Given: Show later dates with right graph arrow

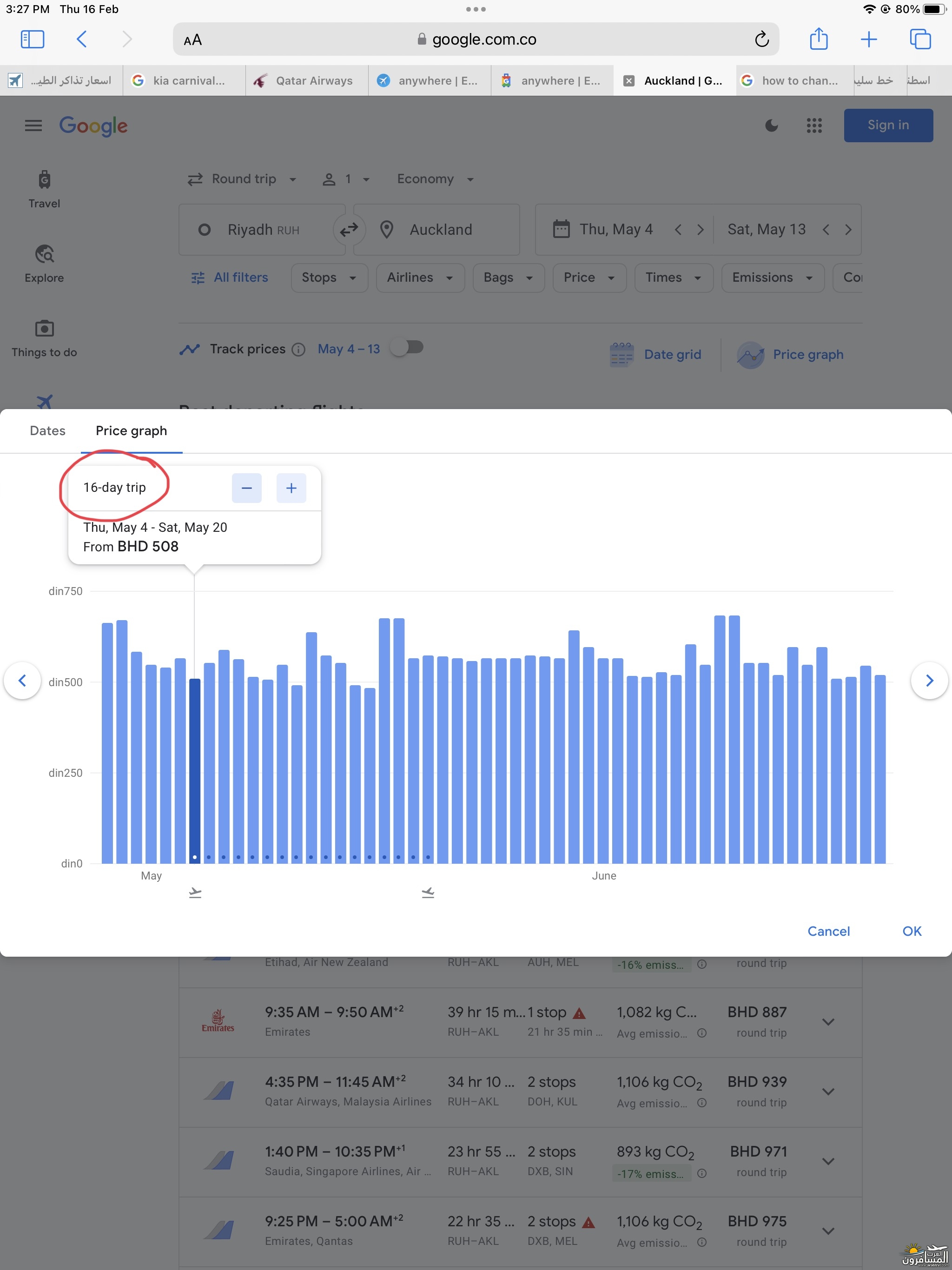Looking at the screenshot, I should click(x=929, y=681).
